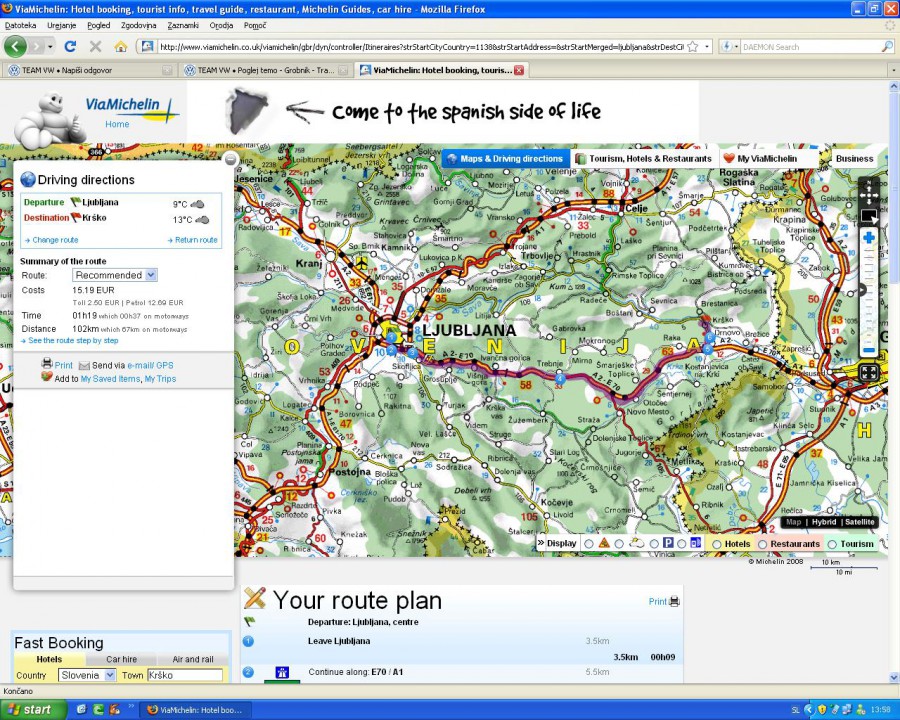900x720 pixels.
Task: Click the Stop loading X icon
Action: [x=95, y=47]
